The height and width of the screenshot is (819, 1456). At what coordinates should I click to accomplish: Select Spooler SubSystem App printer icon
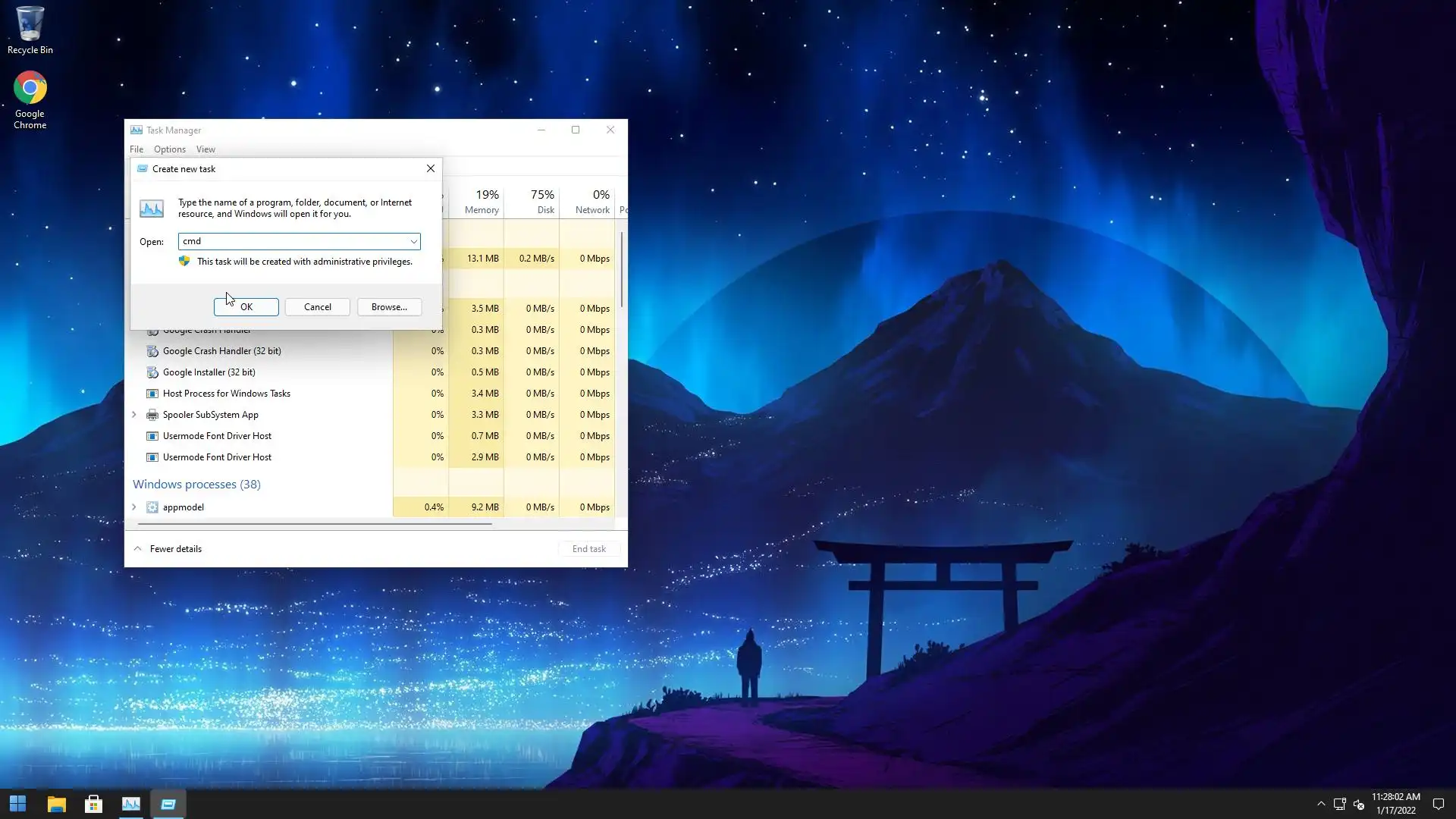[x=152, y=415]
